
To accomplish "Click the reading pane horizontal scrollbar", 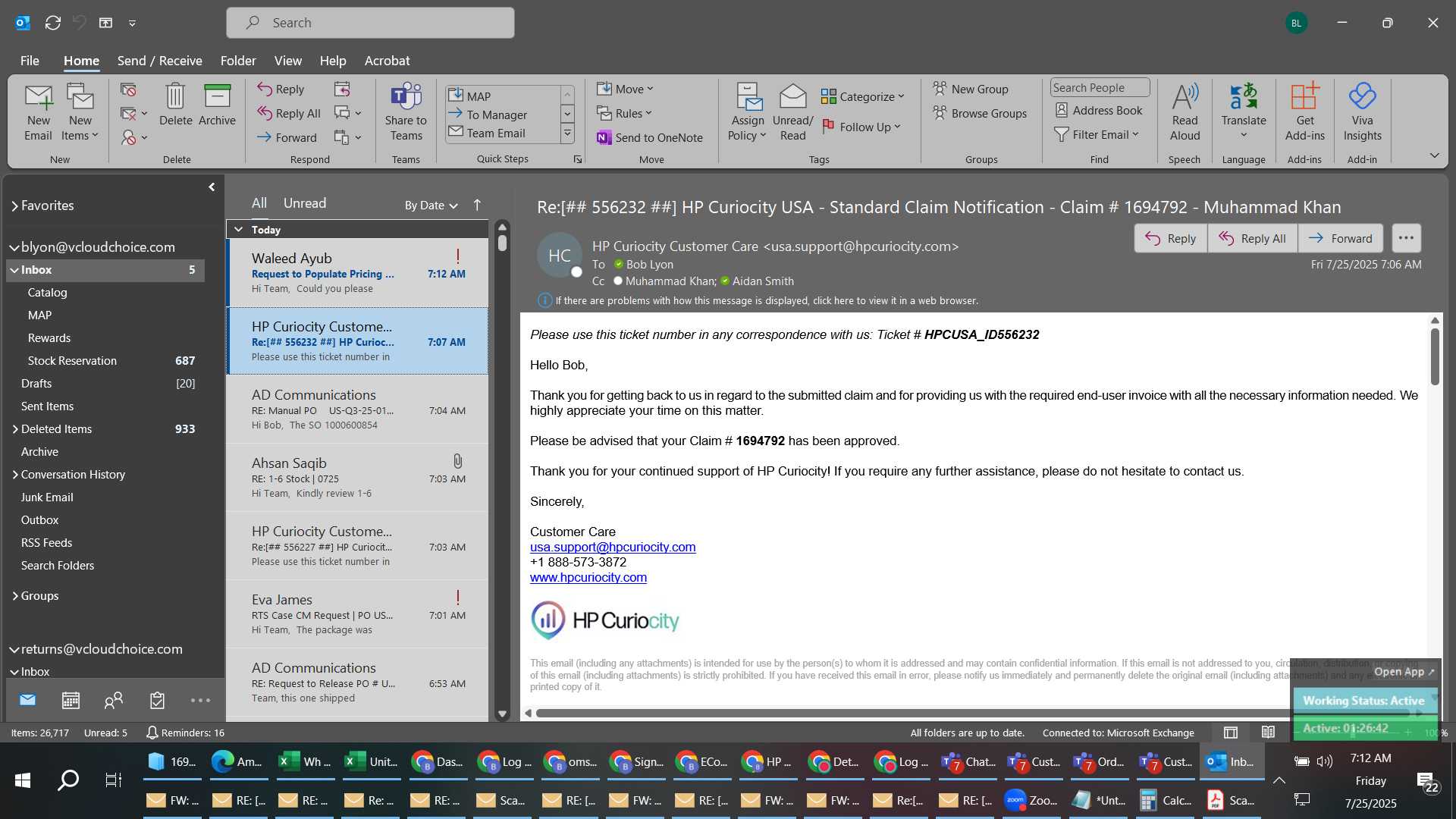I will [x=973, y=713].
